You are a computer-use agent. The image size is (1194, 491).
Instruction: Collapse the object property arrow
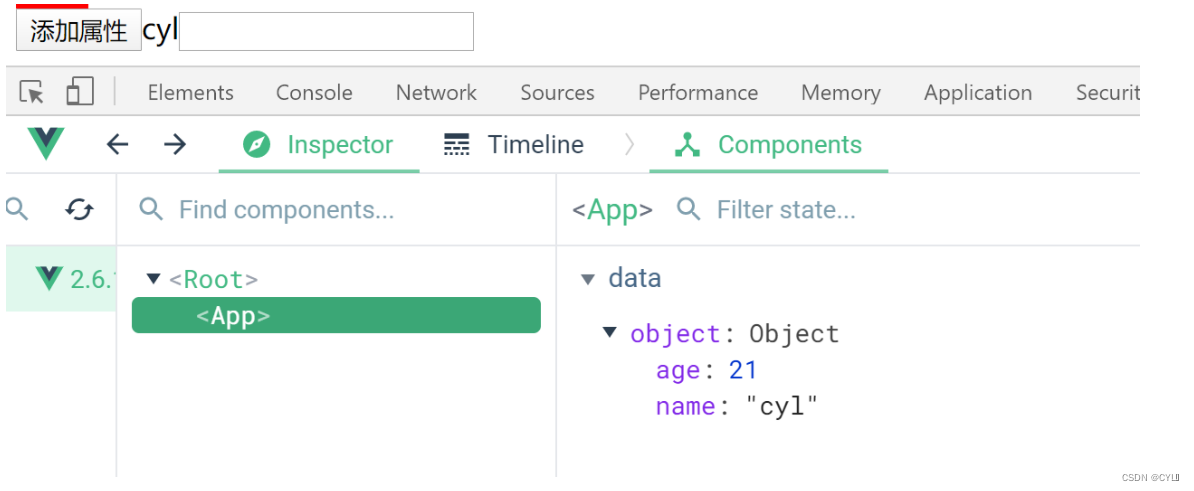coord(610,333)
